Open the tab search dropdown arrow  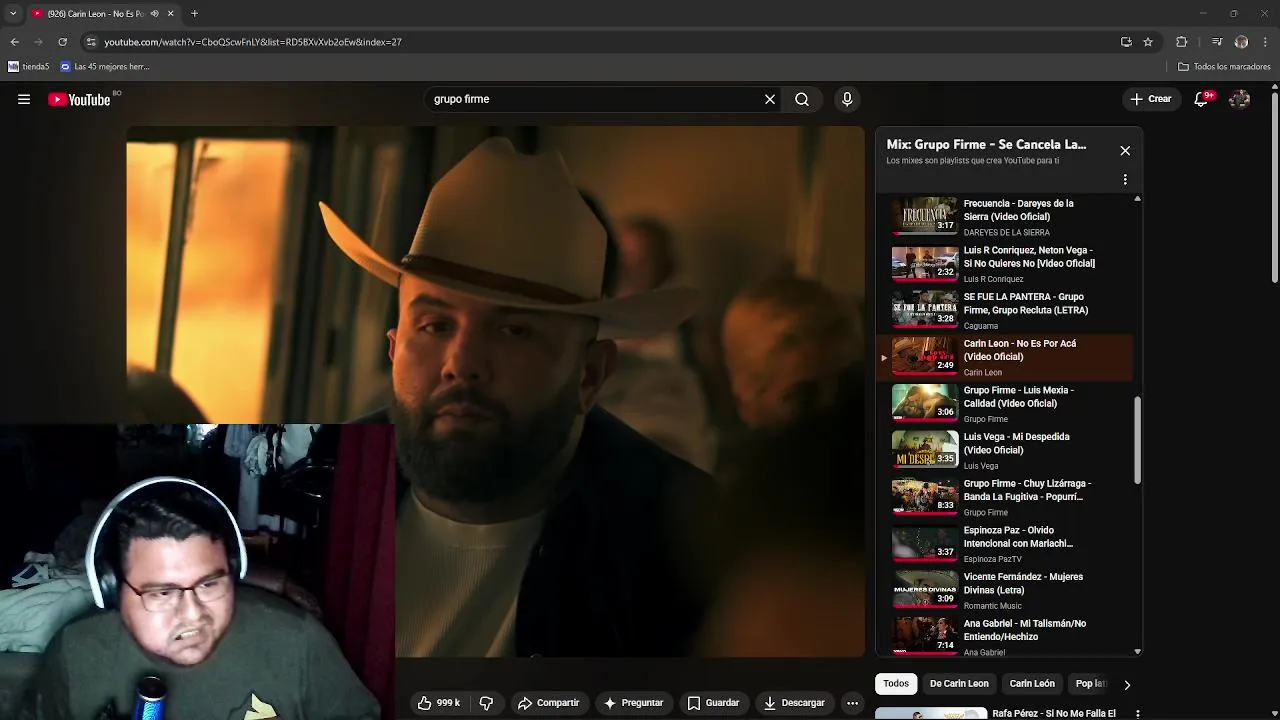click(x=12, y=13)
